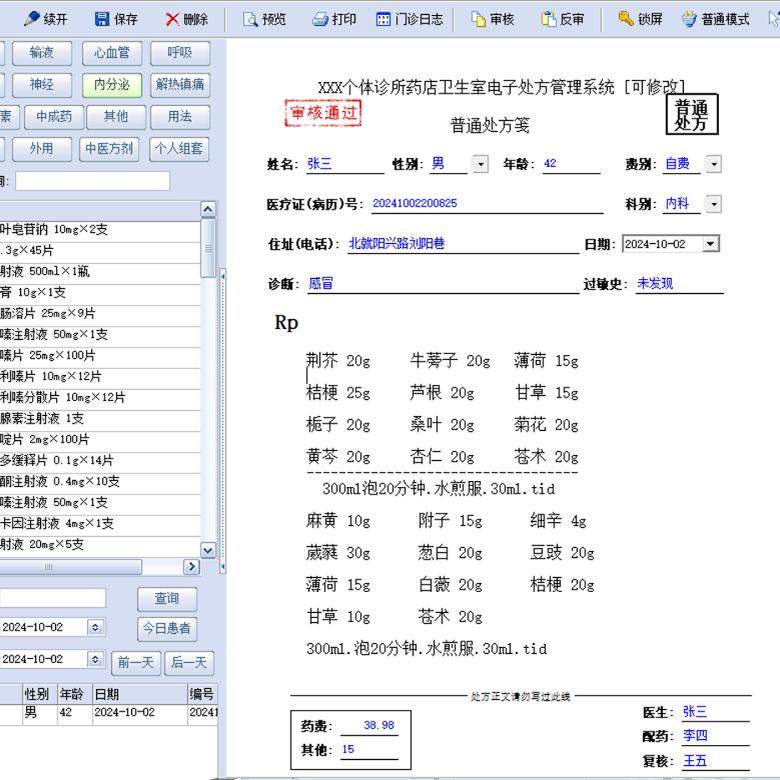This screenshot has width=780, height=780.
Task: Click the horizontal scrollbar thumb
Action: [x=70, y=567]
